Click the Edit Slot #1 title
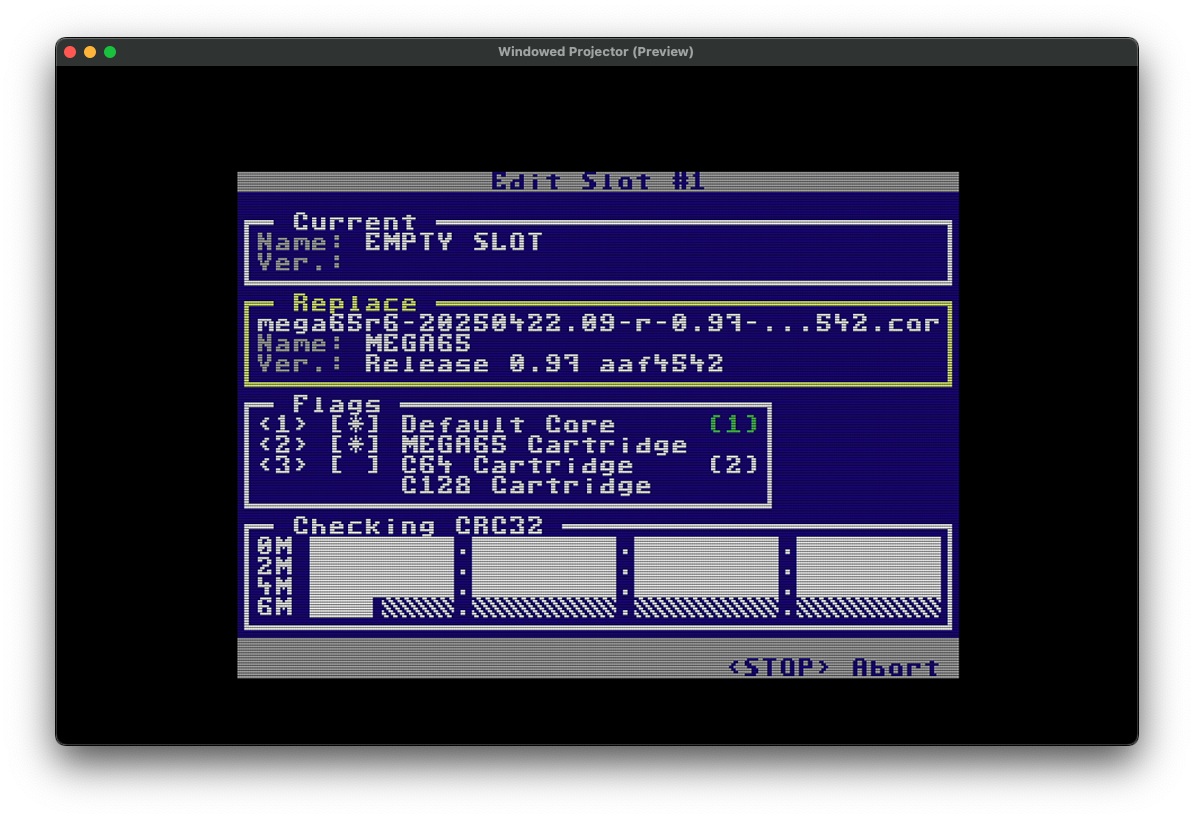Viewport: 1194px width, 819px height. tap(598, 181)
